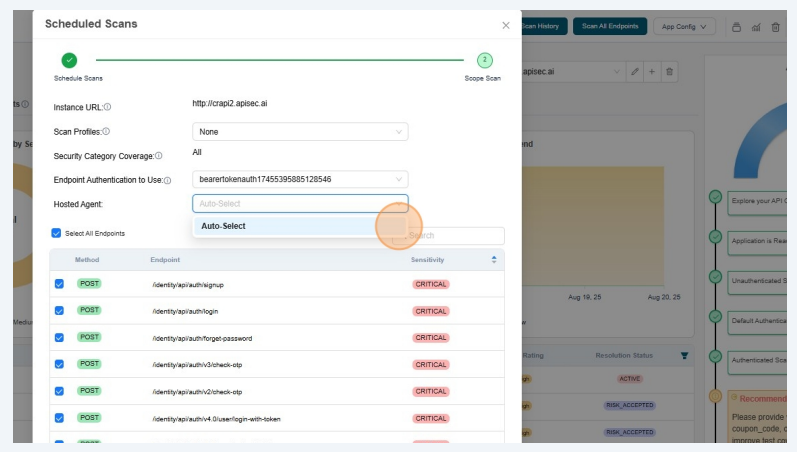797x452 pixels.
Task: Click the Security Category Coverage info icon
Action: tap(159, 156)
